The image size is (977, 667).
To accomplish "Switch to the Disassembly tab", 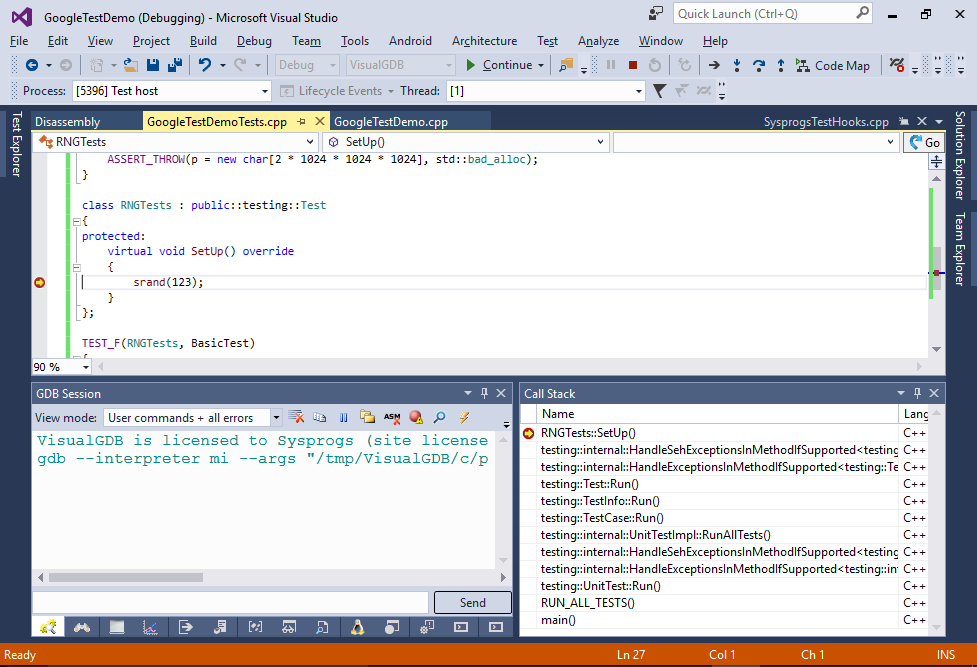I will coord(67,122).
